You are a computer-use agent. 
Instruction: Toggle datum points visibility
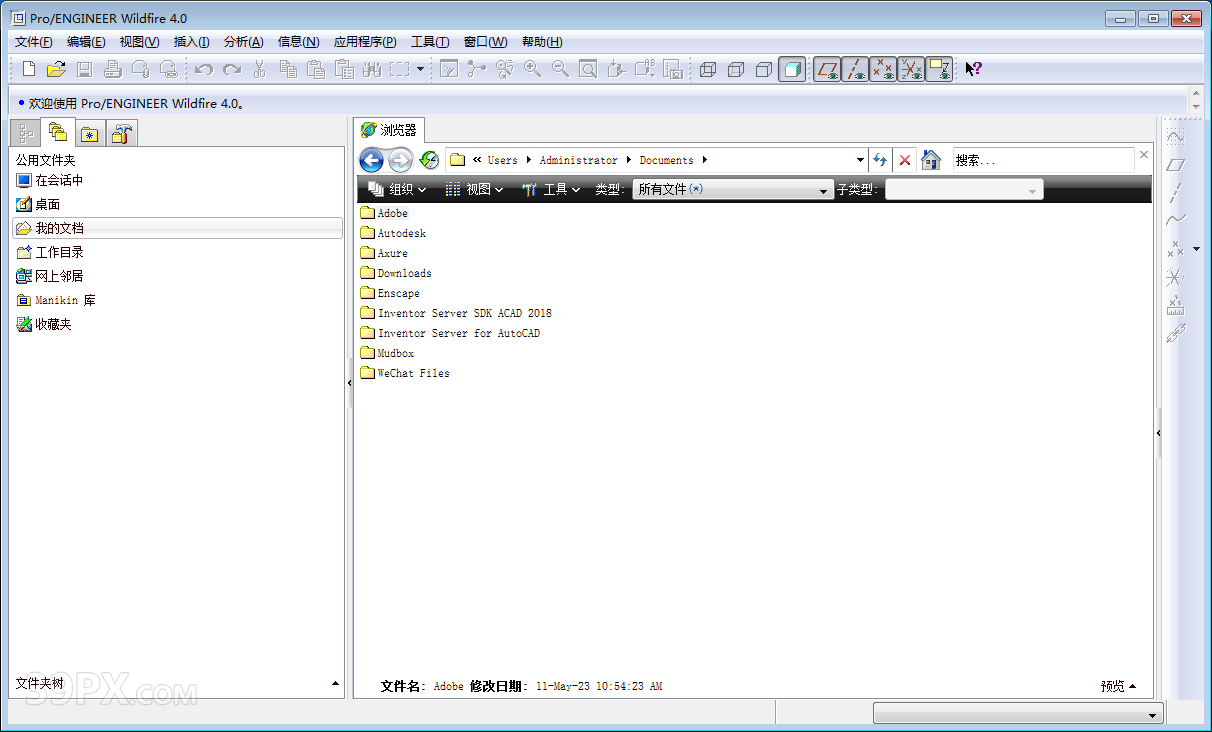(x=883, y=69)
